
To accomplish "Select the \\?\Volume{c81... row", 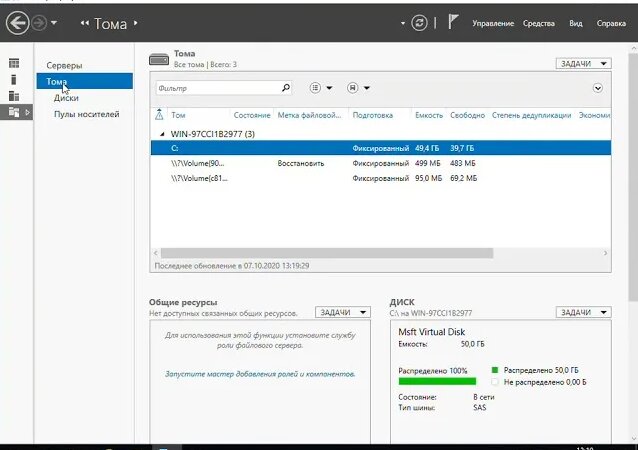I will coord(381,178).
